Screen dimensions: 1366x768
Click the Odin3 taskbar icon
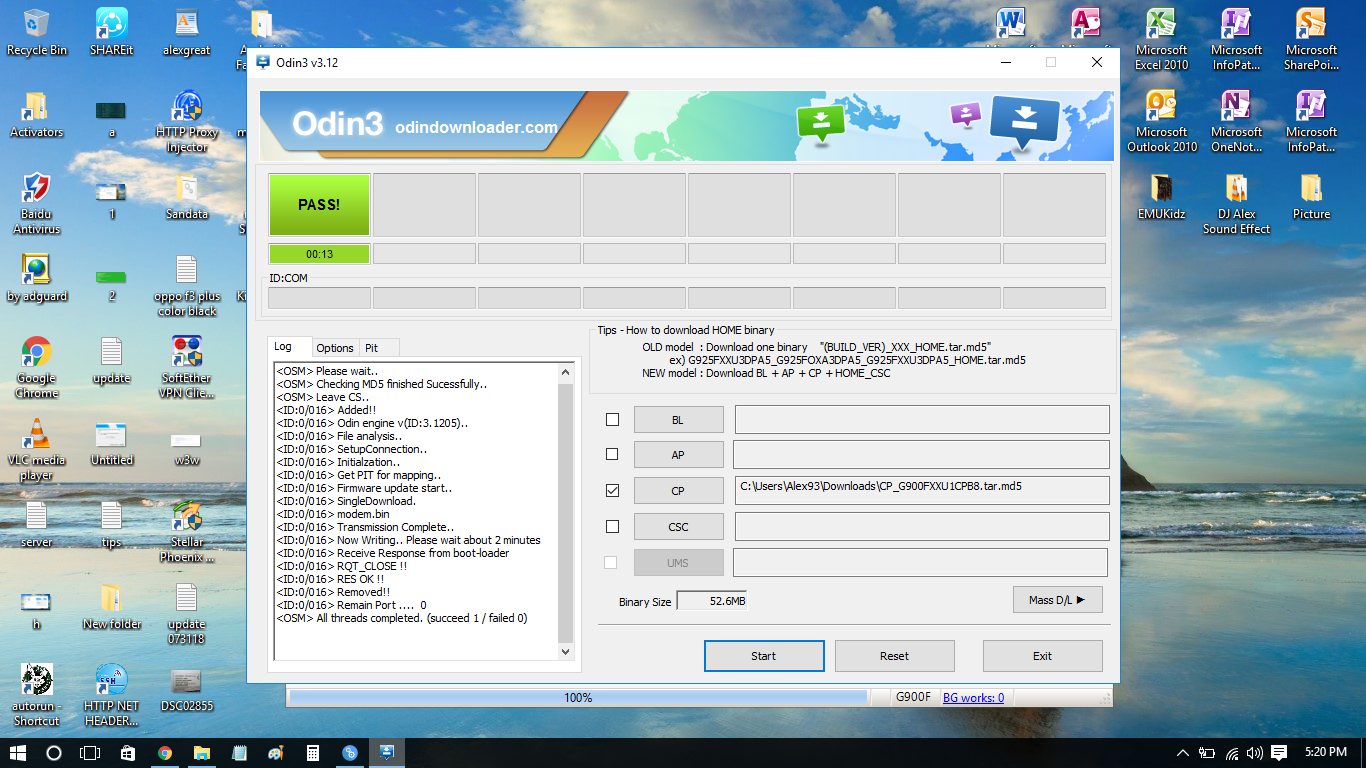pos(386,753)
